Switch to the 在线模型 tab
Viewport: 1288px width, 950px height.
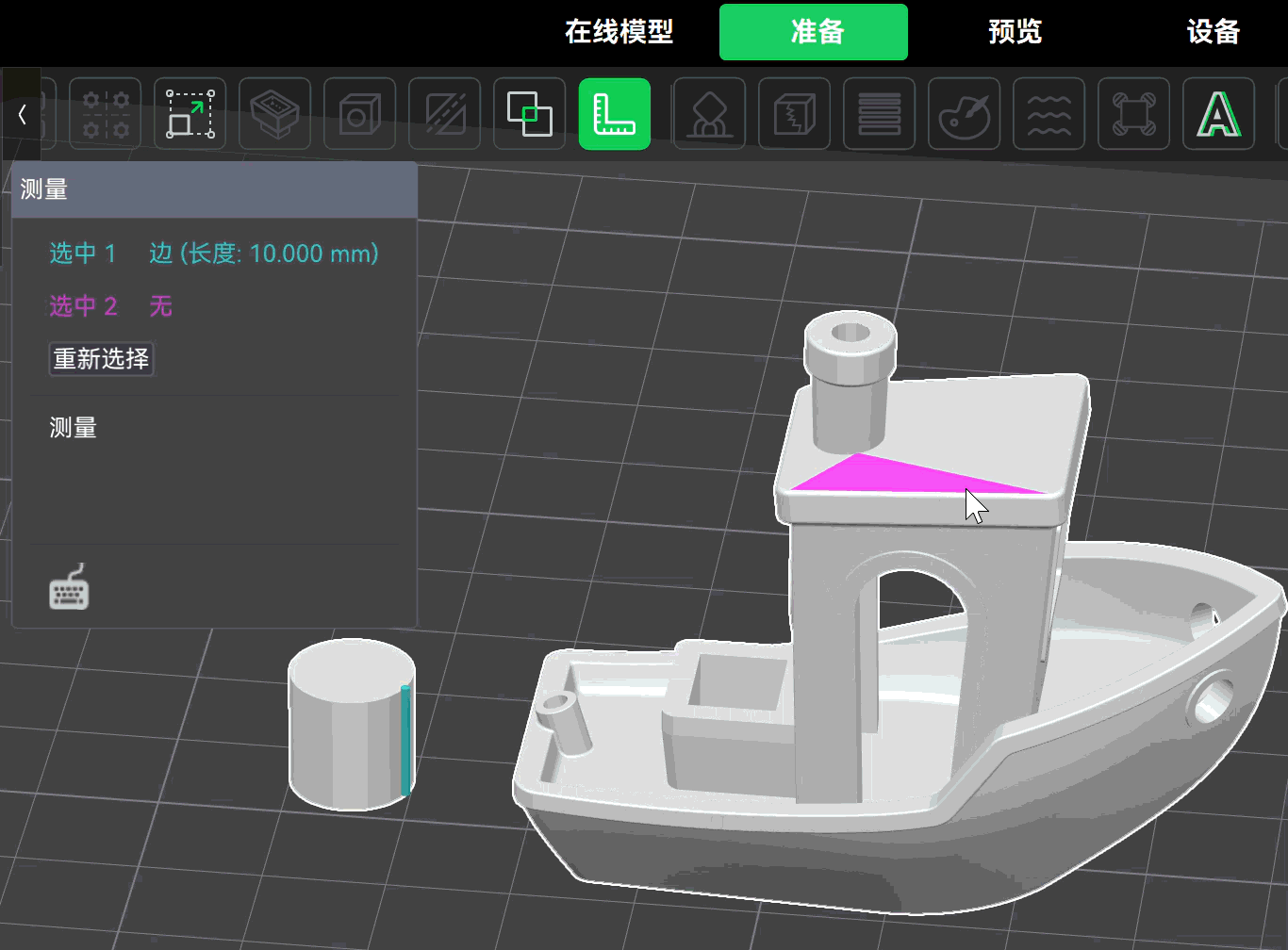619,32
